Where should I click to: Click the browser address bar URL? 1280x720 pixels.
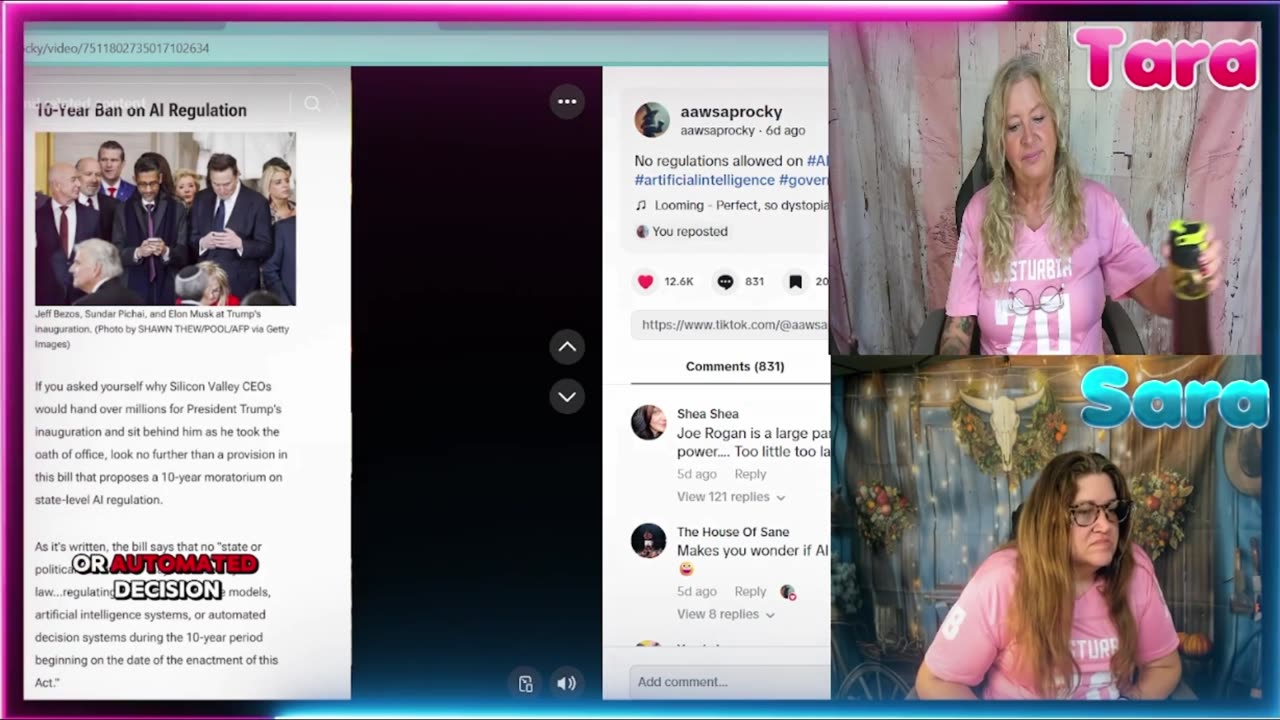point(117,48)
